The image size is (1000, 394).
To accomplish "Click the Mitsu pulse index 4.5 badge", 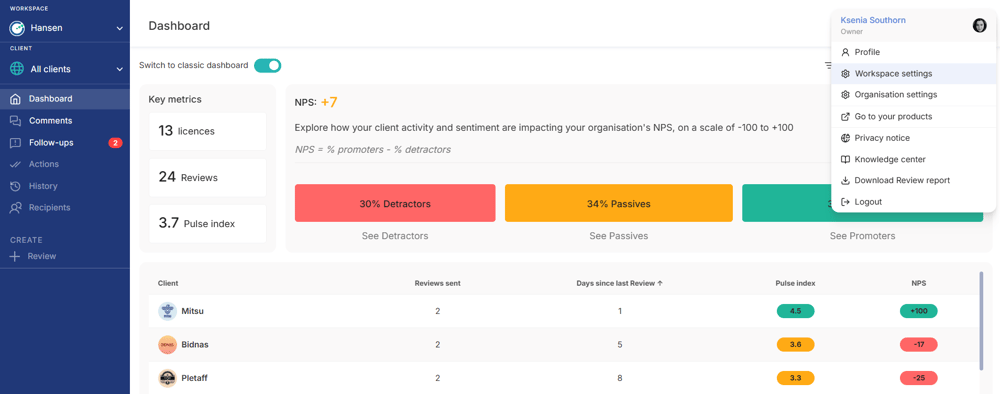I will 795,311.
